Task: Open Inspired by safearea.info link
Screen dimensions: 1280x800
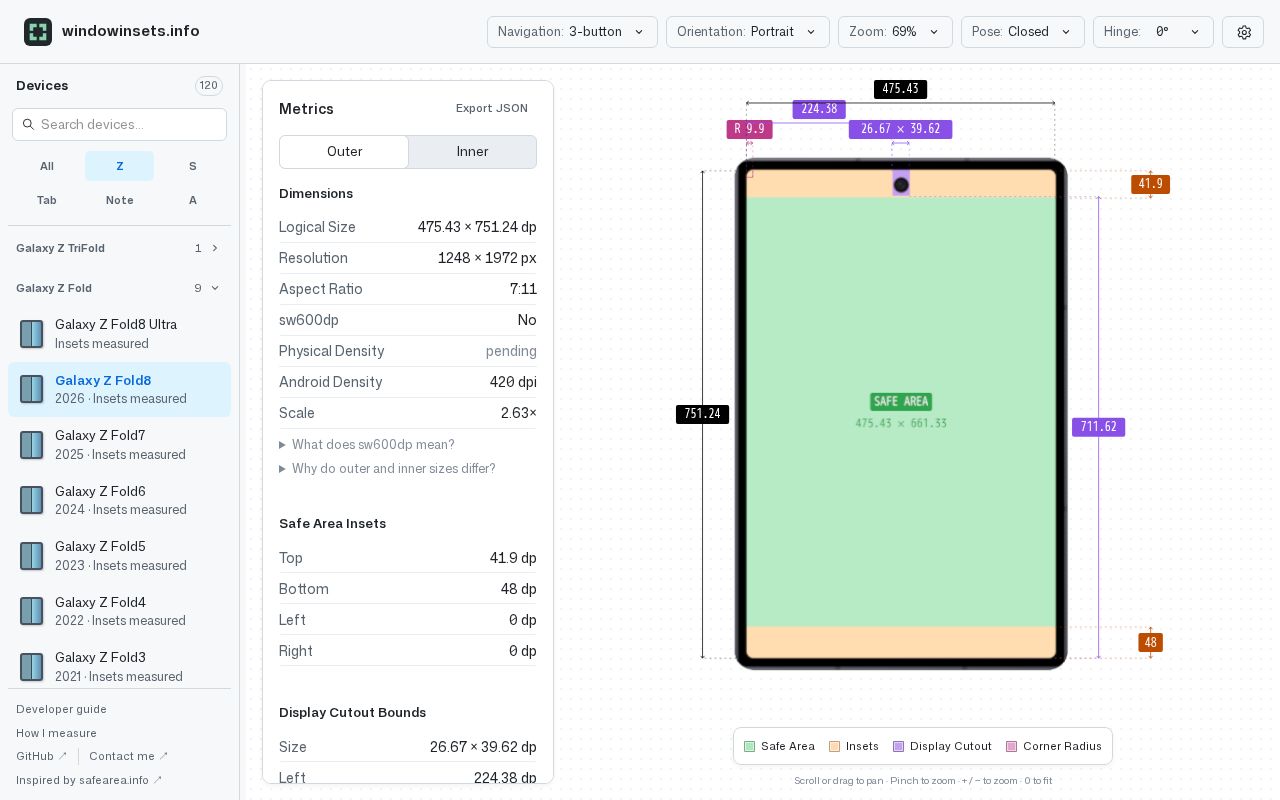Action: tap(89, 780)
